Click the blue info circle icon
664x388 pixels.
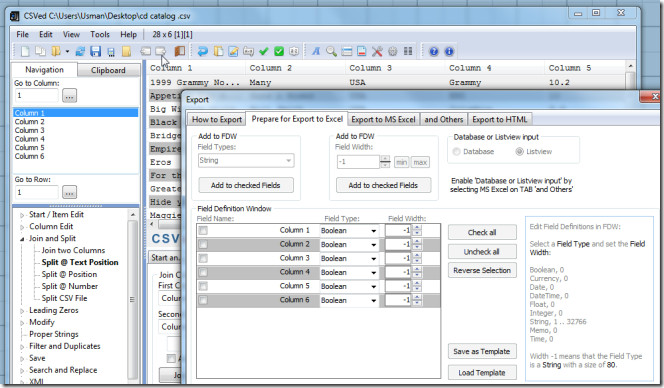pos(449,51)
